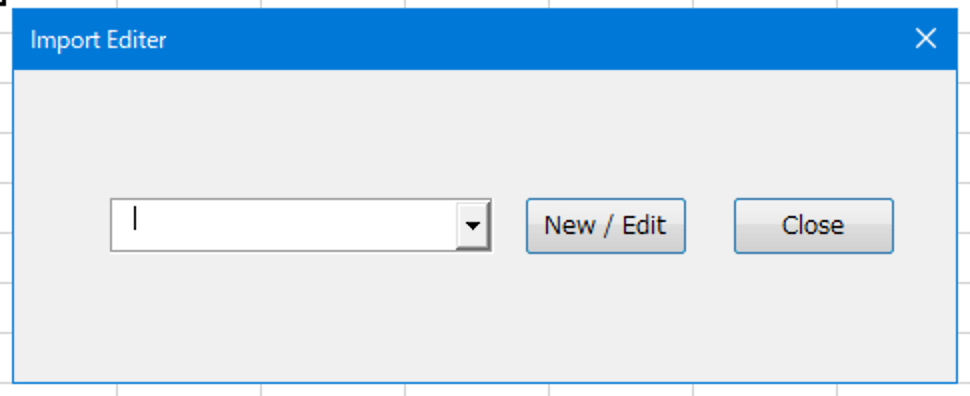Expand the combo box dropdown arrow
The width and height of the screenshot is (970, 396).
click(473, 225)
